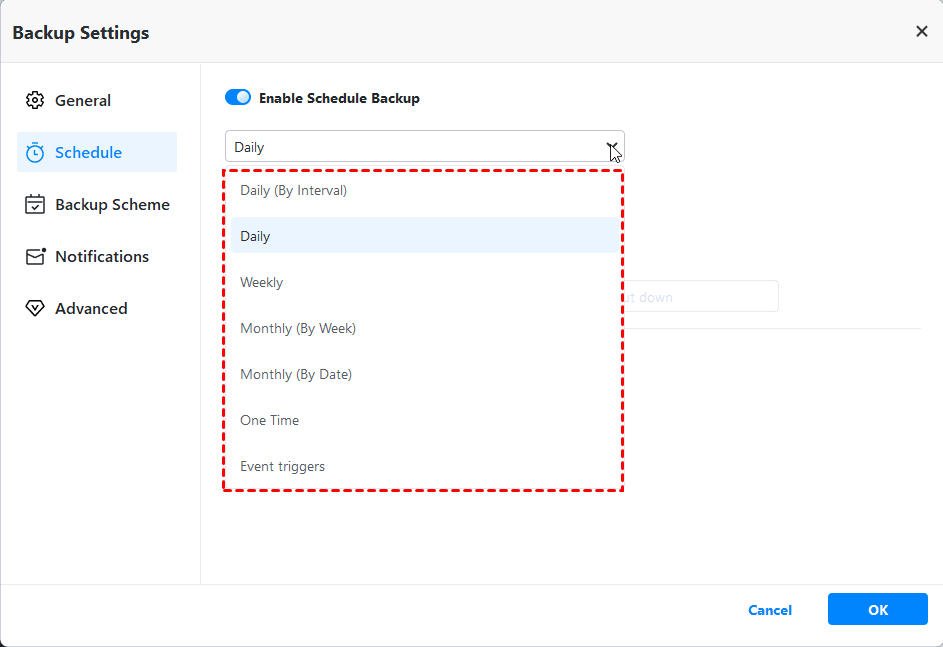Choose Event triggers from the list

click(x=283, y=466)
